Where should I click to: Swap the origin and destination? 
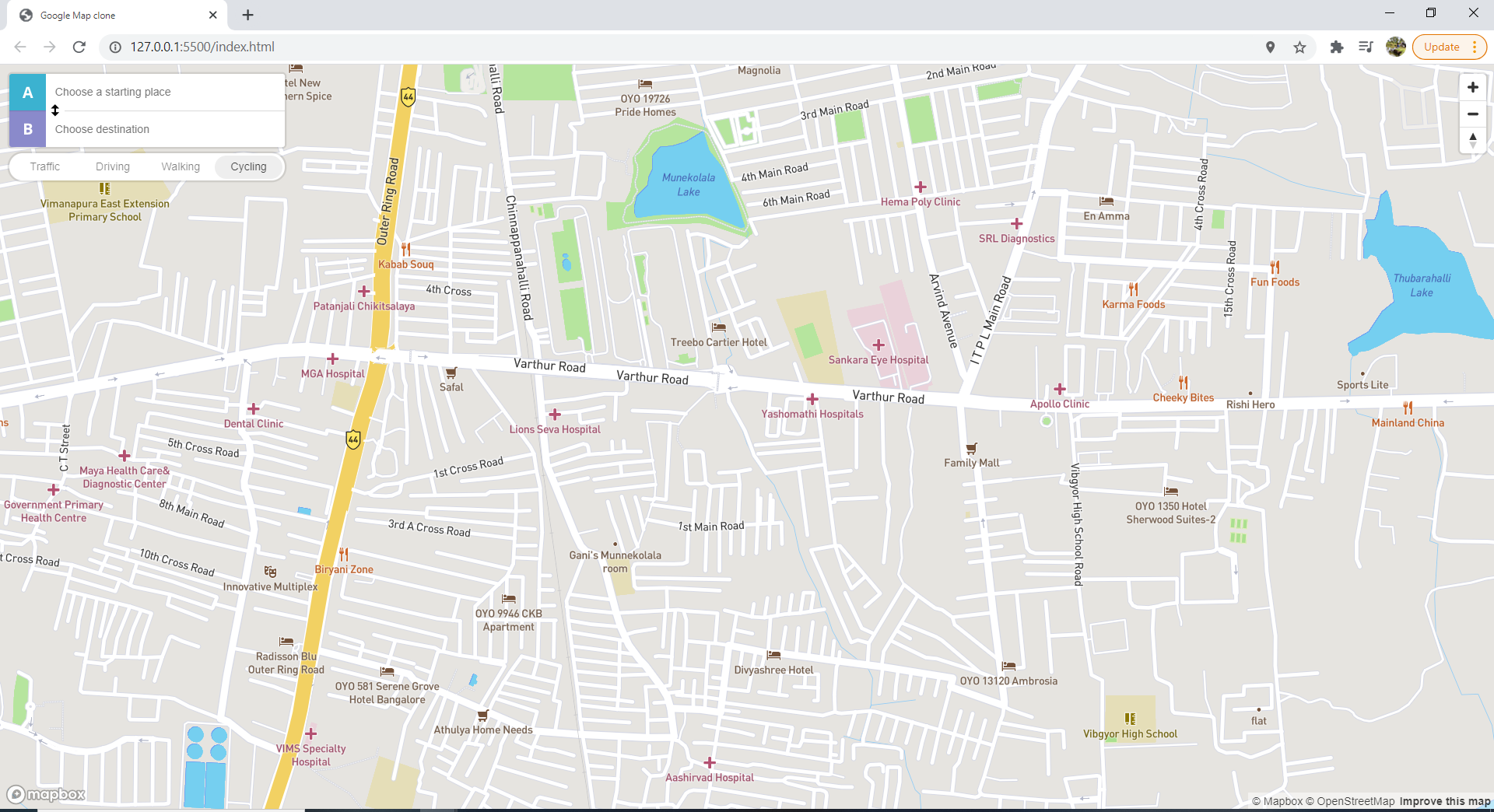[55, 110]
